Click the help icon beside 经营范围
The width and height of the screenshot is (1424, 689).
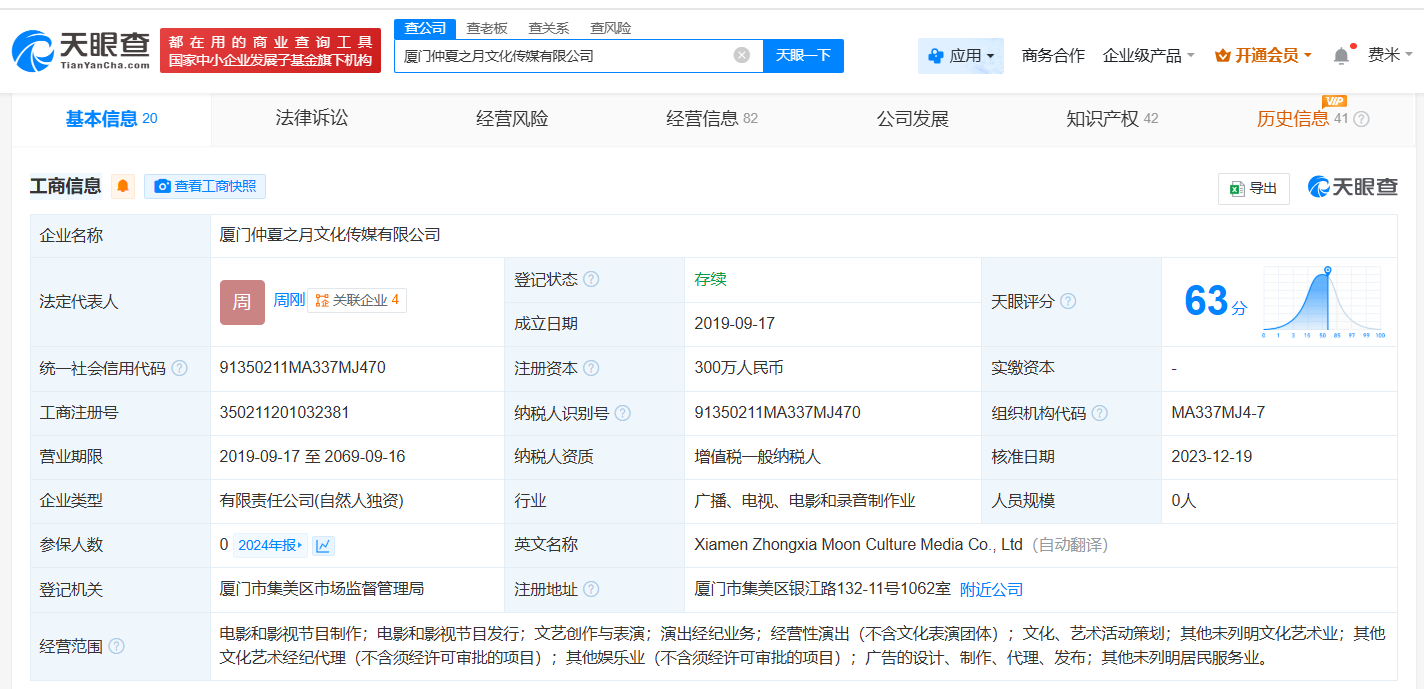tap(117, 646)
